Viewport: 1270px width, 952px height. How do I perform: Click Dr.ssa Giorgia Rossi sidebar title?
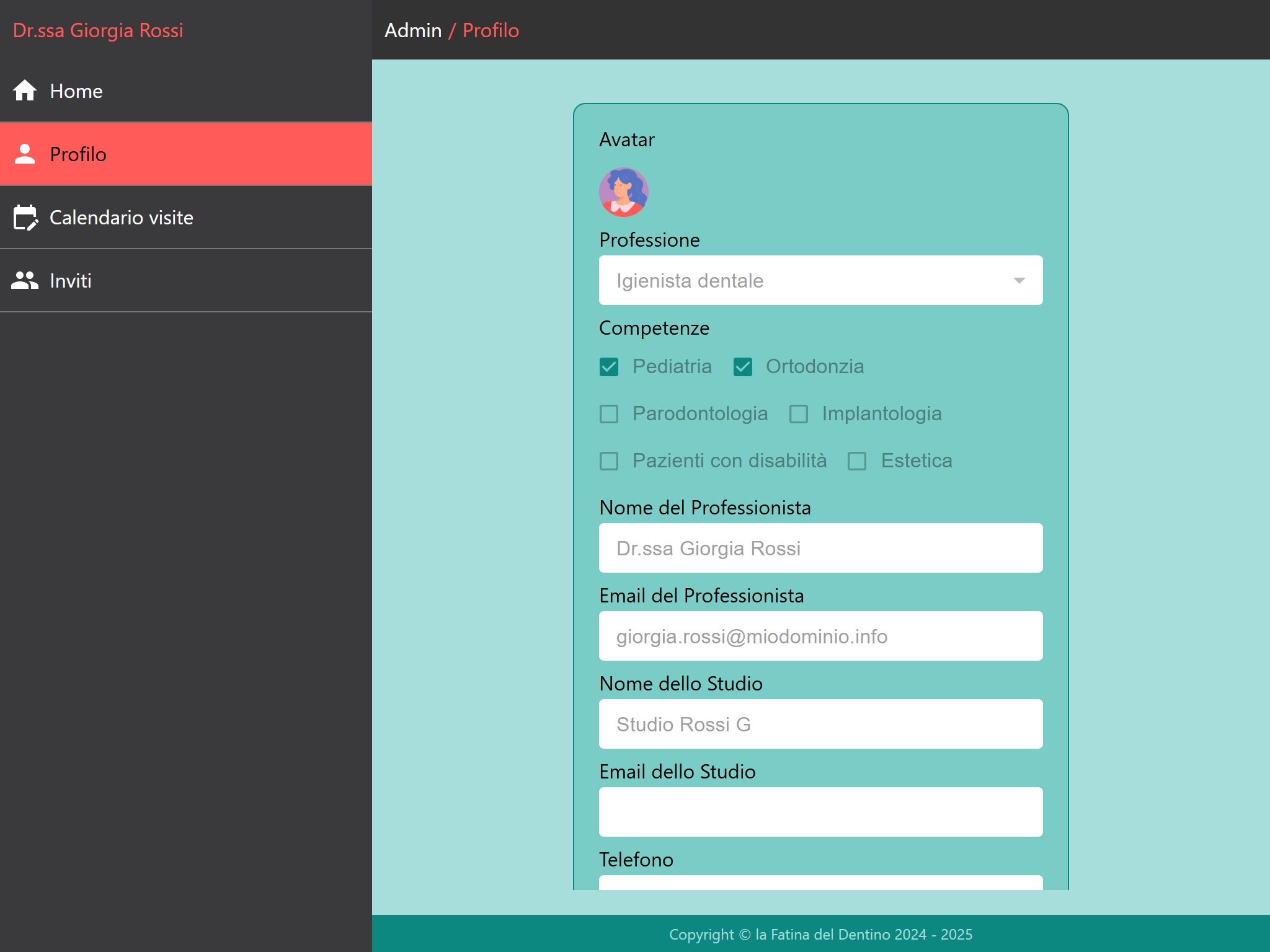(x=98, y=30)
